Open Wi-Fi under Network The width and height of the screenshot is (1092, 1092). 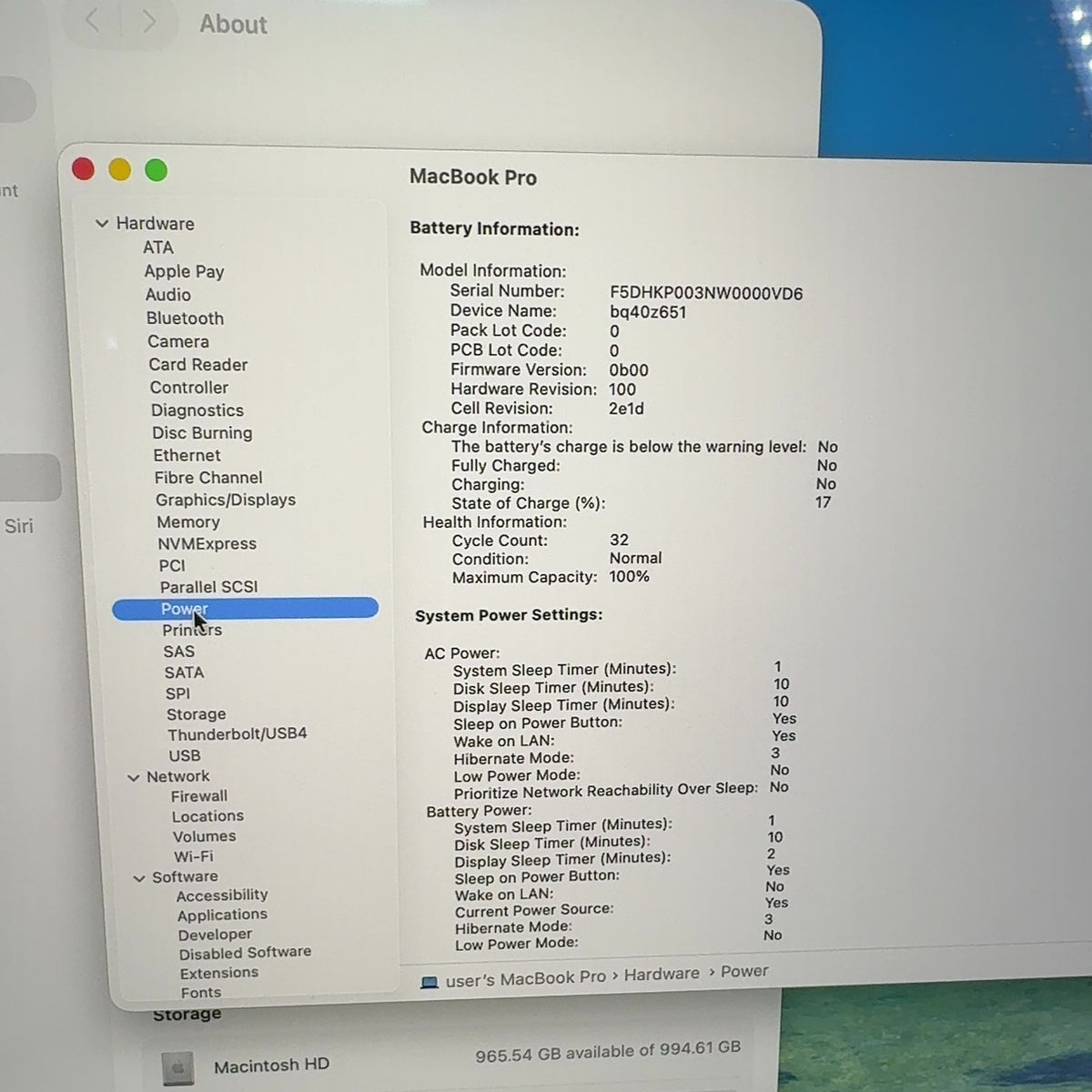pos(193,856)
